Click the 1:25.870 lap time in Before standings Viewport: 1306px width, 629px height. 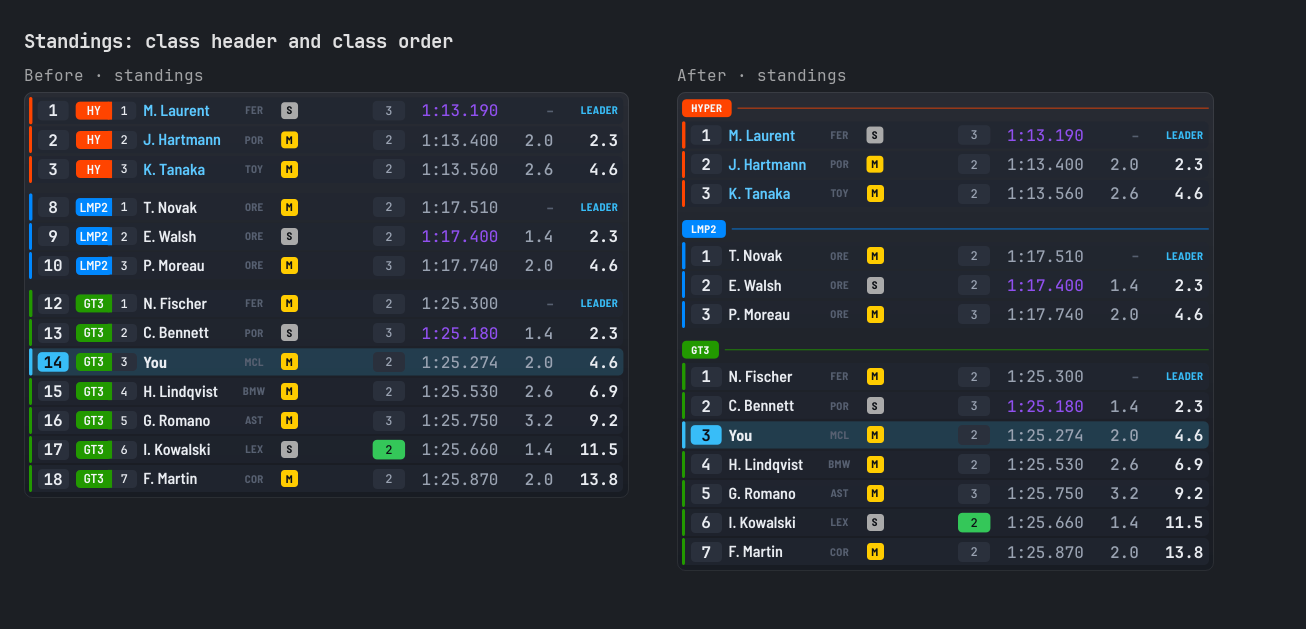(x=460, y=479)
